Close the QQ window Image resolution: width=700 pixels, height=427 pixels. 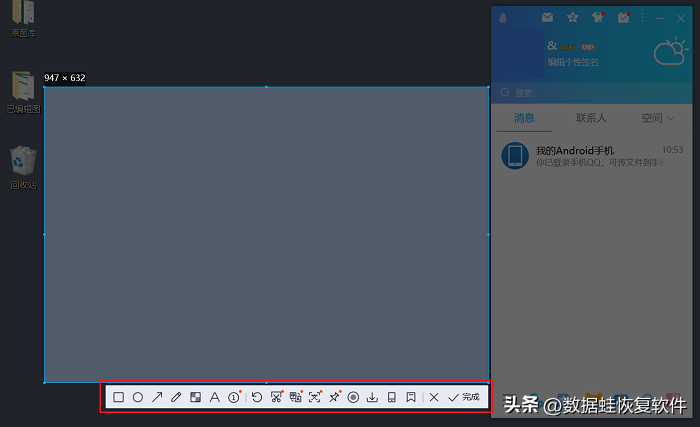pos(681,18)
